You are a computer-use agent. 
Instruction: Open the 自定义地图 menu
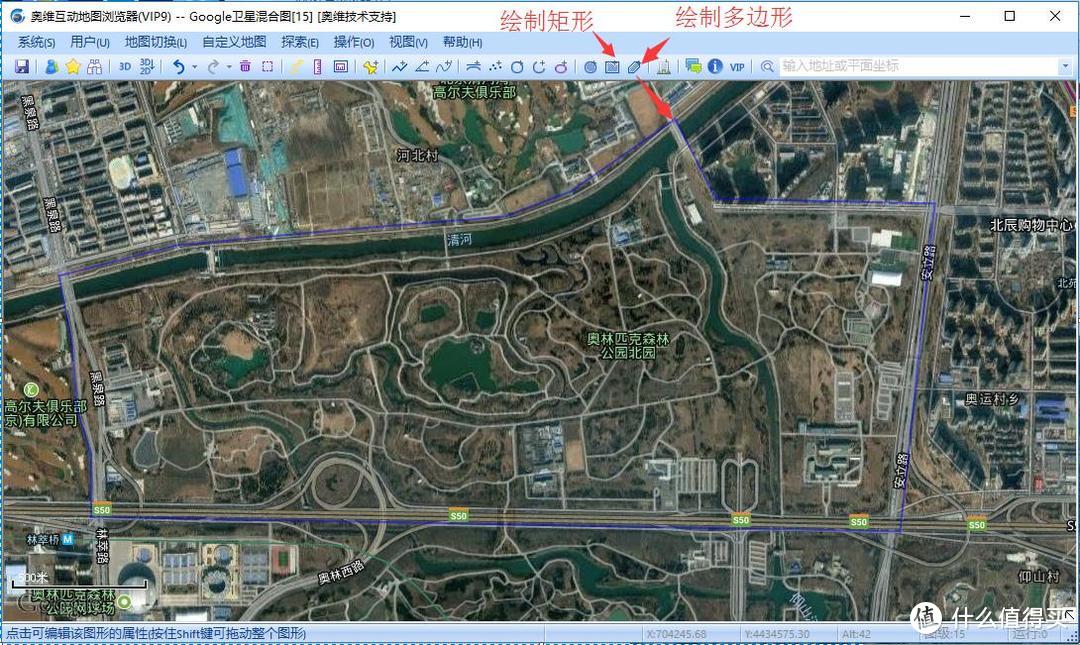click(x=234, y=42)
